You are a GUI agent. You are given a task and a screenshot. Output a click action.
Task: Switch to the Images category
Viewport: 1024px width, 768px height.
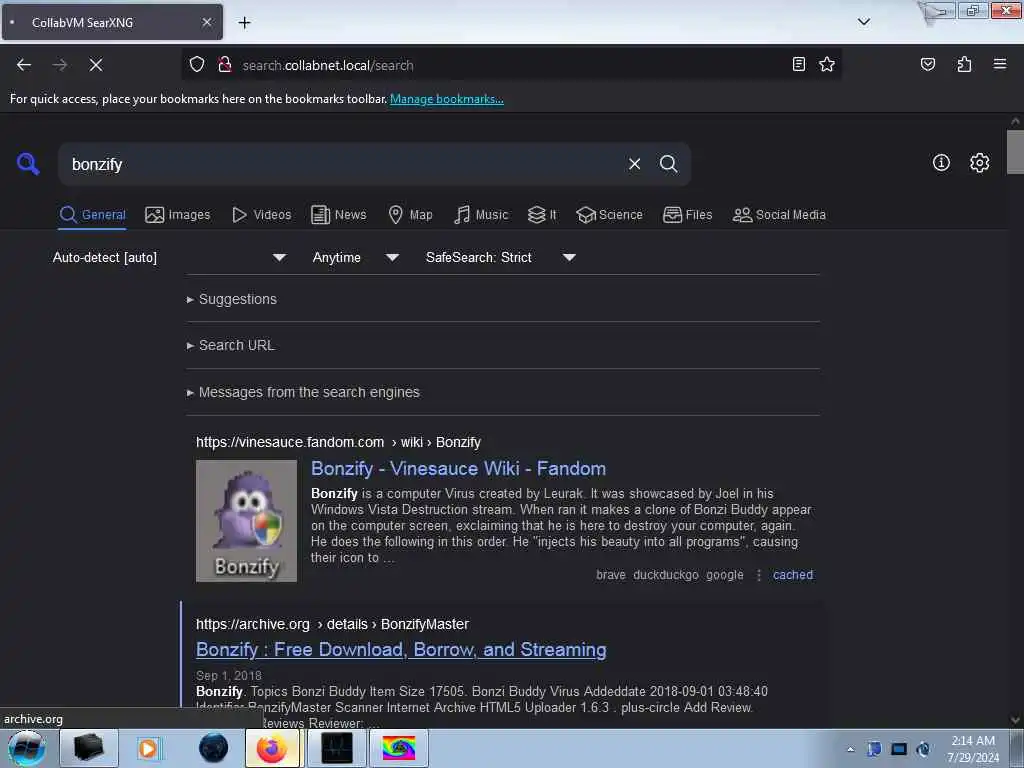click(x=178, y=215)
